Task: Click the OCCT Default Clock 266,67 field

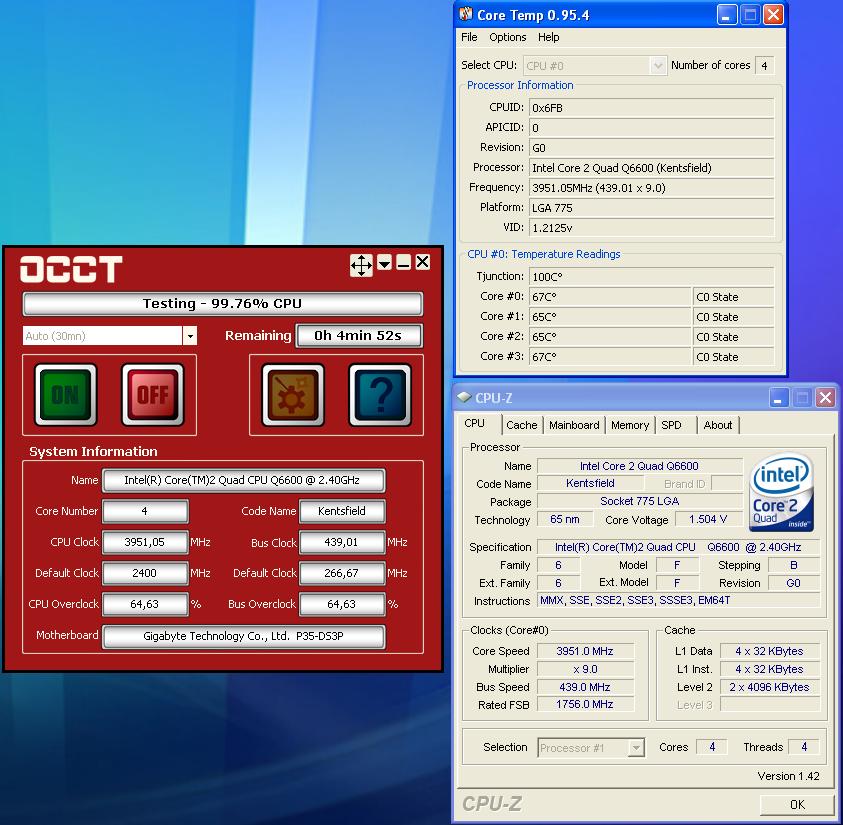Action: click(x=342, y=573)
